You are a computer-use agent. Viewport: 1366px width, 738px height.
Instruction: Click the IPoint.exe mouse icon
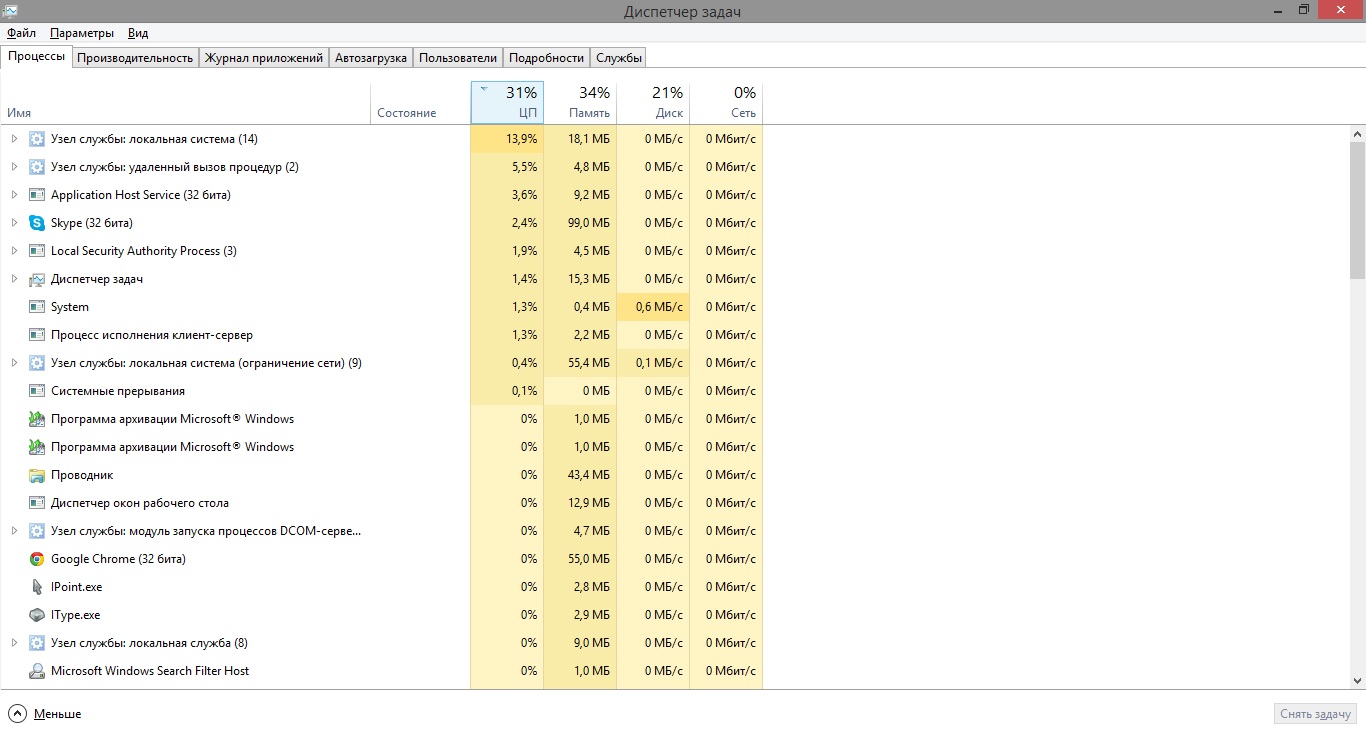(x=37, y=587)
